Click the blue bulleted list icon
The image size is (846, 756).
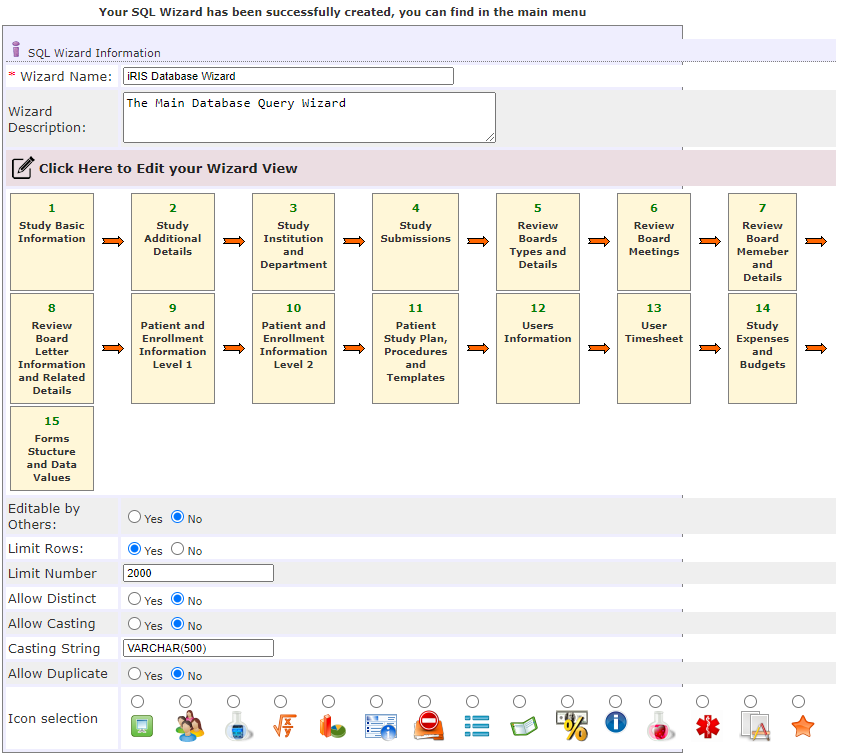(477, 726)
